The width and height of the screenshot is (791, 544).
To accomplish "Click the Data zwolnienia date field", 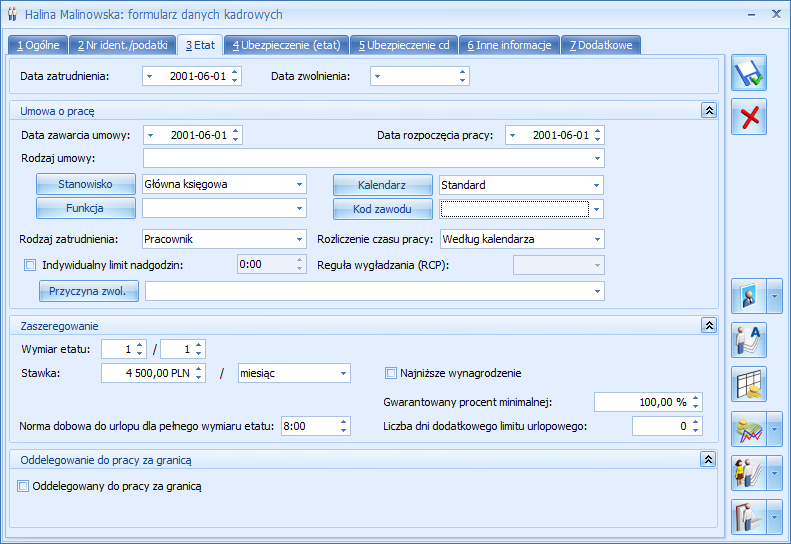I will click(420, 76).
